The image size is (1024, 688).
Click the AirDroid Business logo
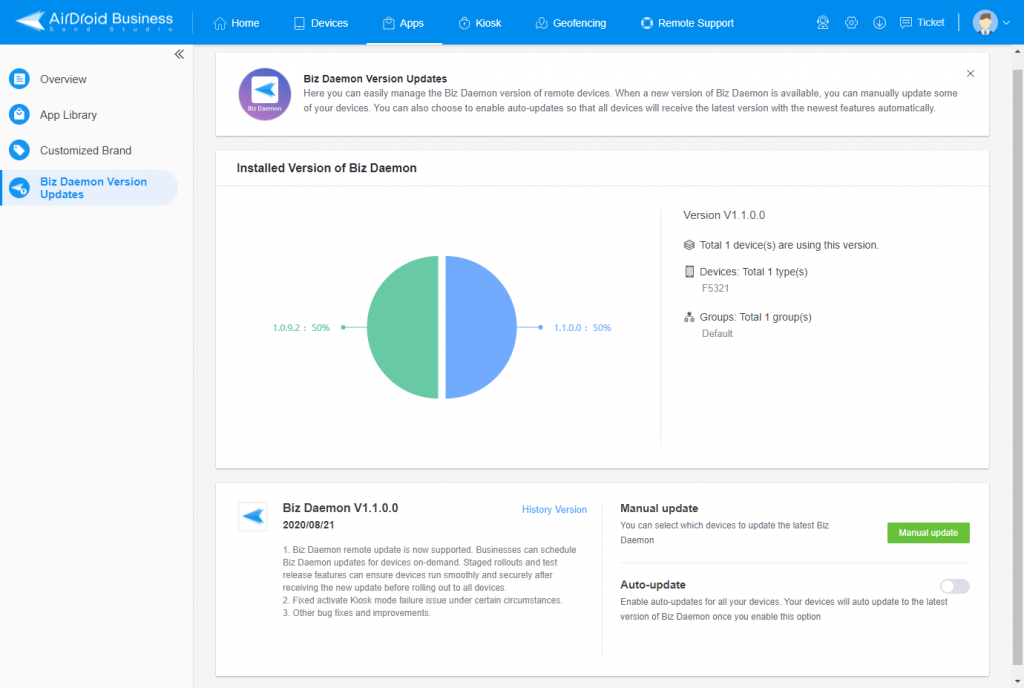click(x=95, y=22)
